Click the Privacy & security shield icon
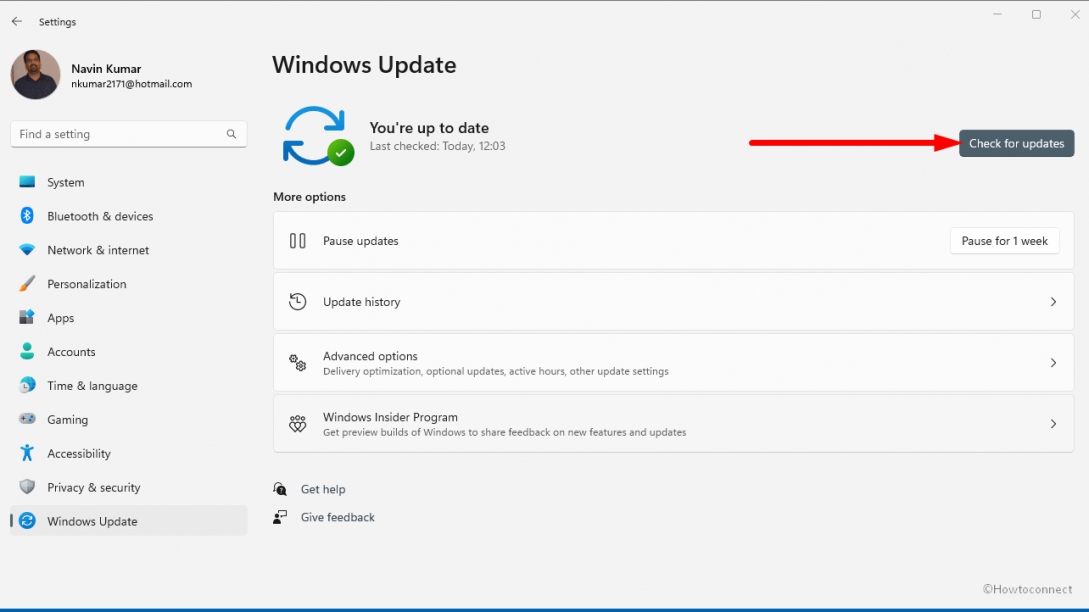The height and width of the screenshot is (612, 1089). (x=27, y=487)
